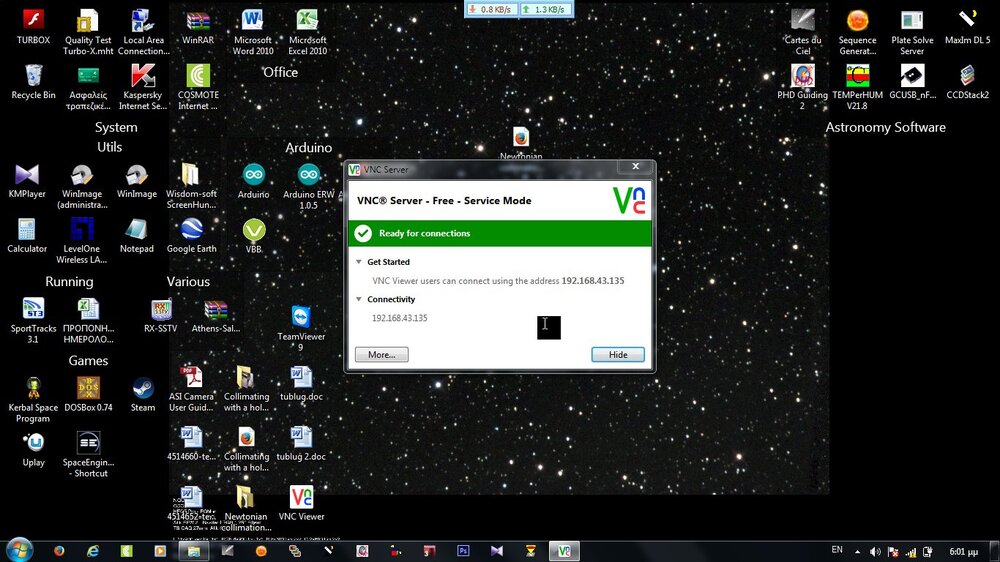Start Steam from the desktop
1000x562 pixels.
click(143, 389)
